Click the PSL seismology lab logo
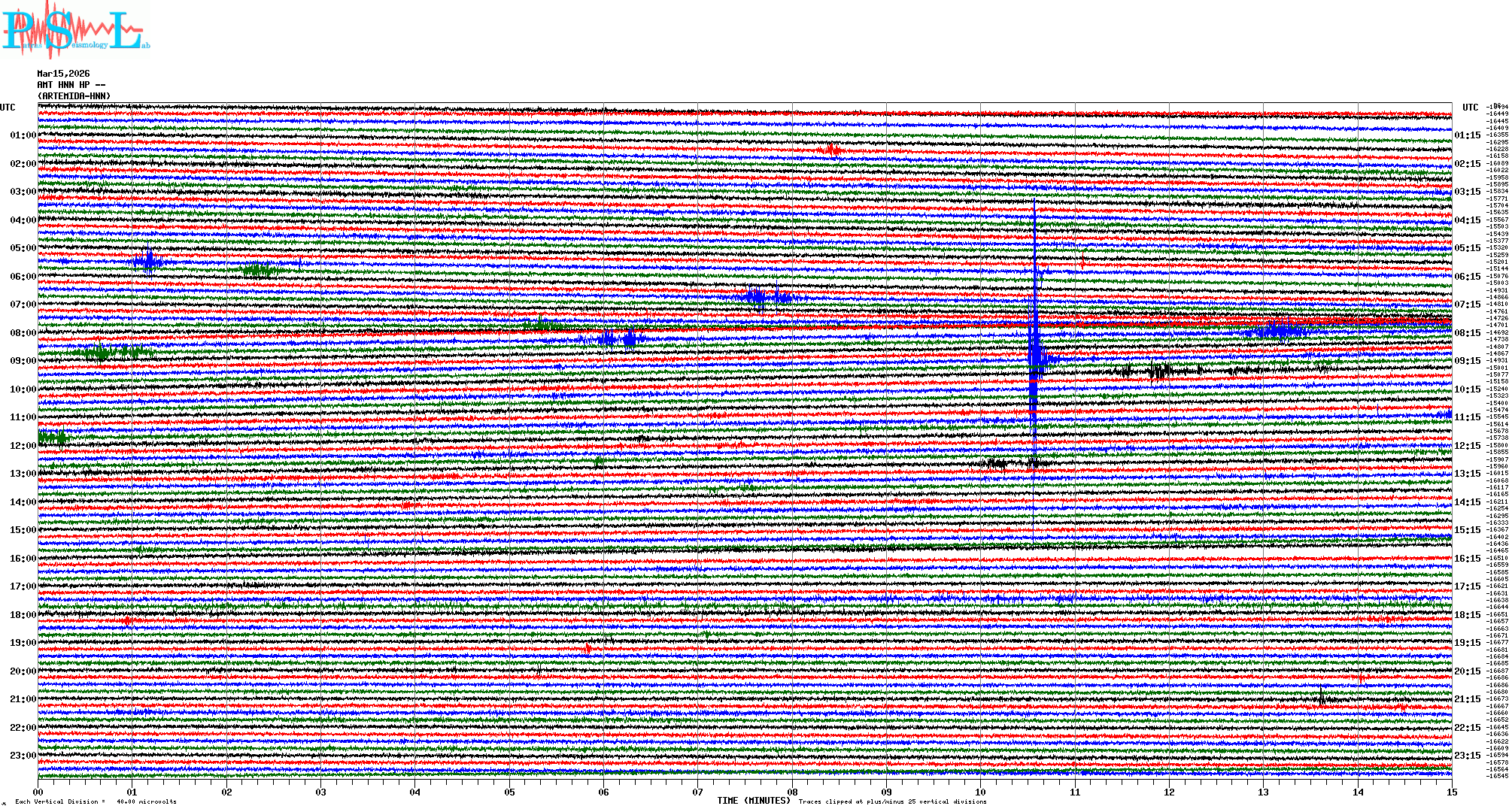Viewport: 1512px width, 812px height. tap(75, 32)
